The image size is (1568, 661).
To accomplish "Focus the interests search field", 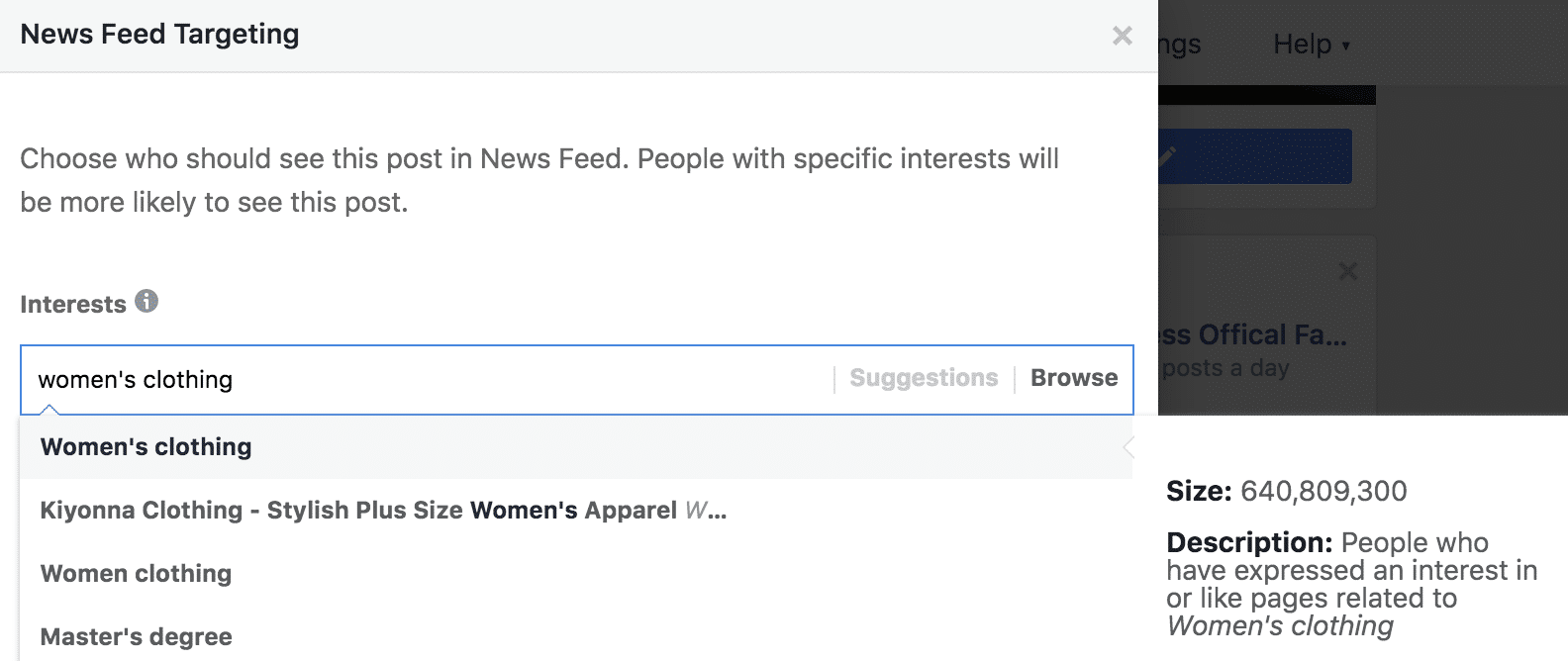I will coord(426,380).
